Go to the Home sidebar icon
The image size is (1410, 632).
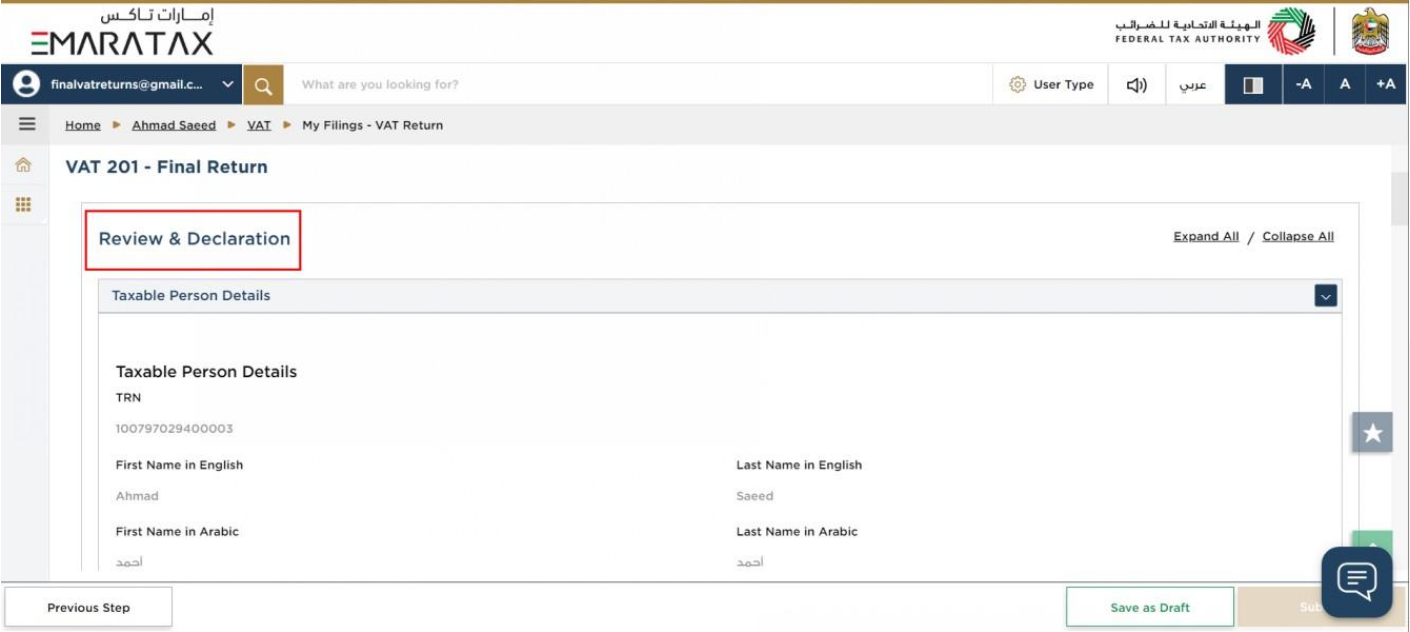click(x=23, y=166)
